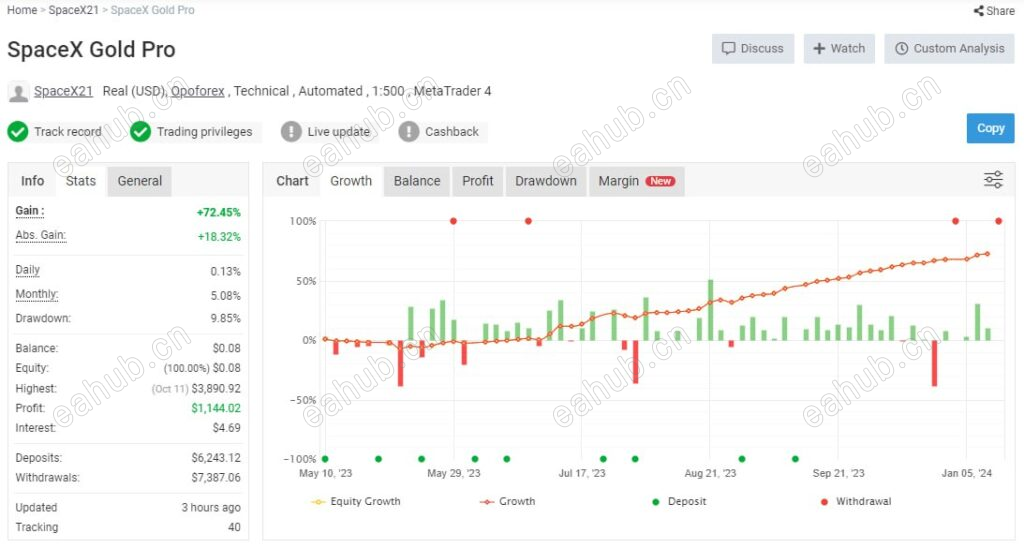Screen dimensions: 1024x548
Task: Open the General tab
Action: [x=140, y=181]
